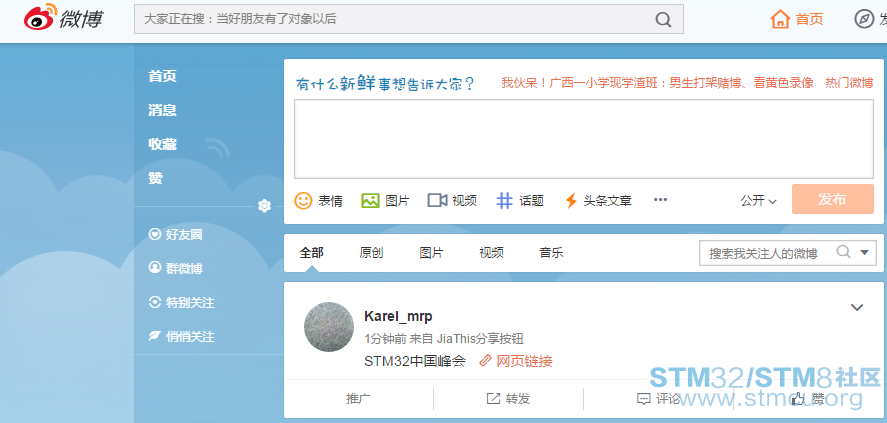The image size is (887, 423).
Task: Click the search magnifier icon in top bar
Action: click(x=663, y=19)
